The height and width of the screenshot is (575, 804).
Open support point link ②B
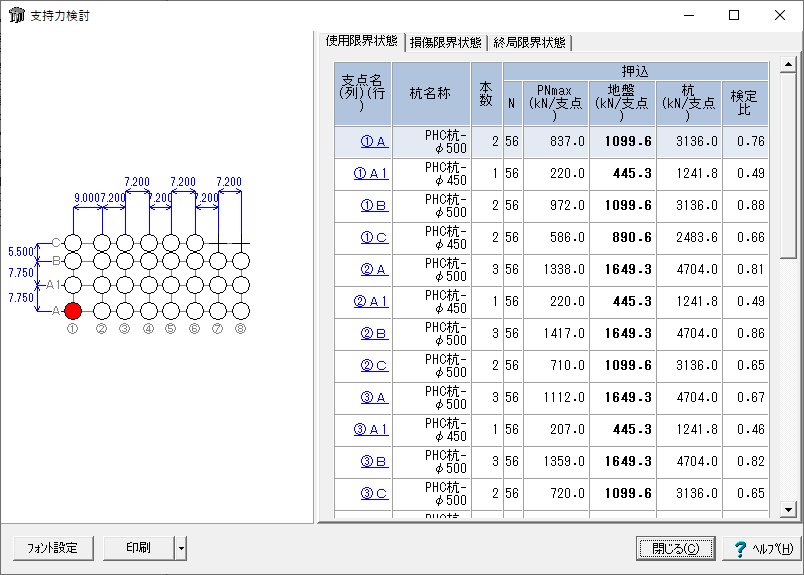click(374, 333)
